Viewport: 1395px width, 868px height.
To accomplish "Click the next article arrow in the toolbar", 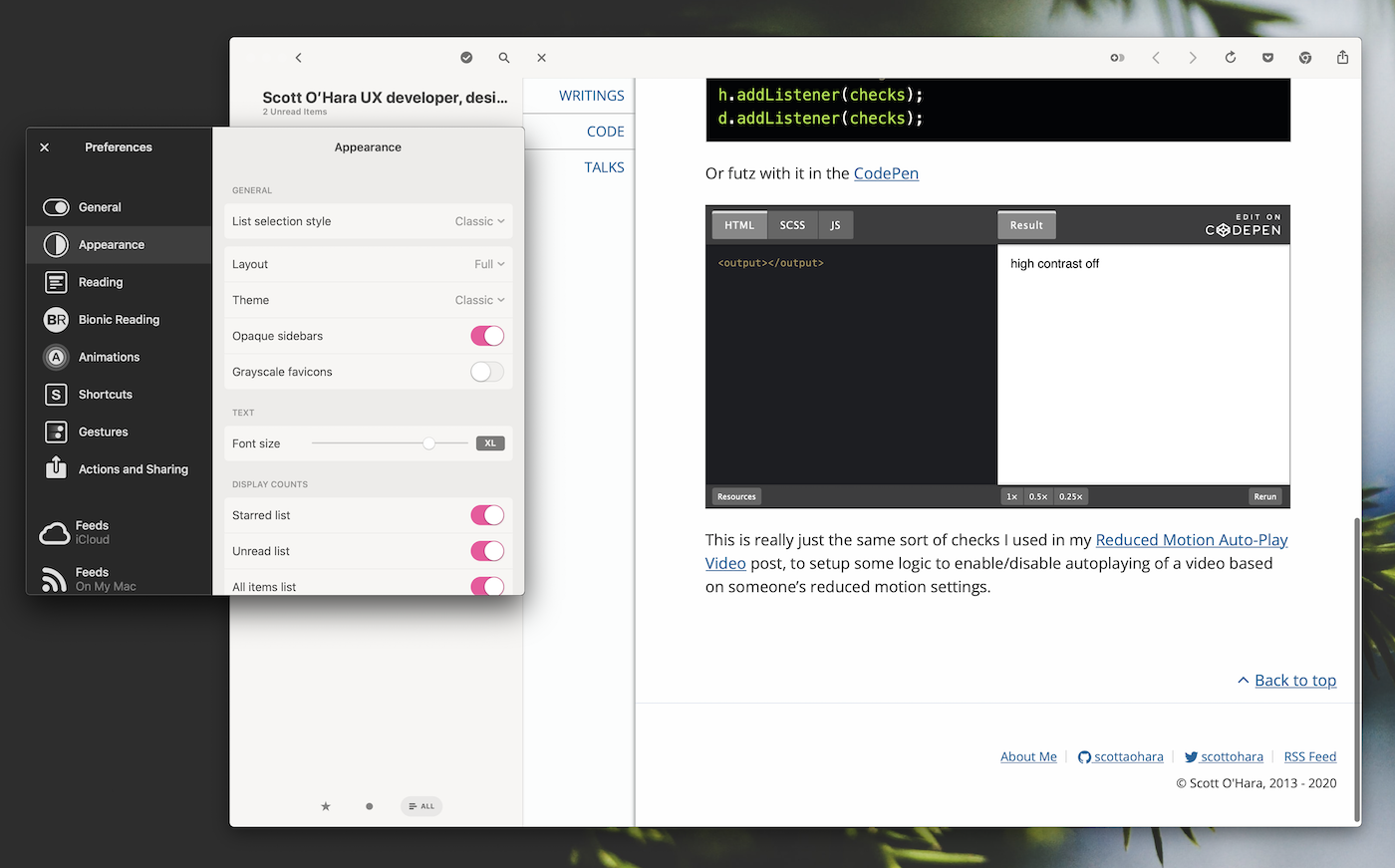I will 1193,58.
